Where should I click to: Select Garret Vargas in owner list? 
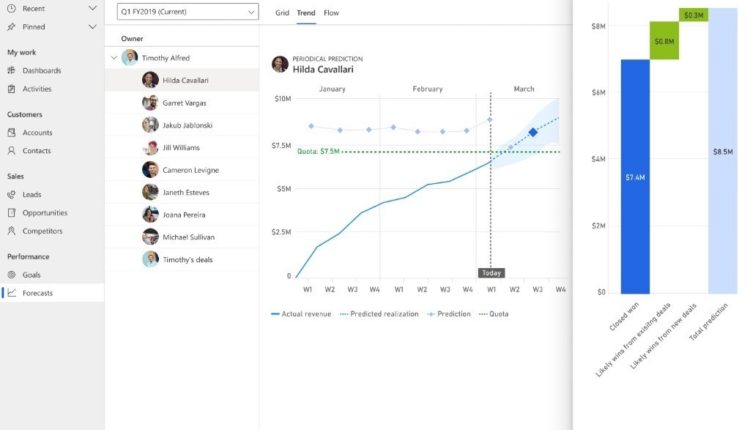pyautogui.click(x=183, y=102)
